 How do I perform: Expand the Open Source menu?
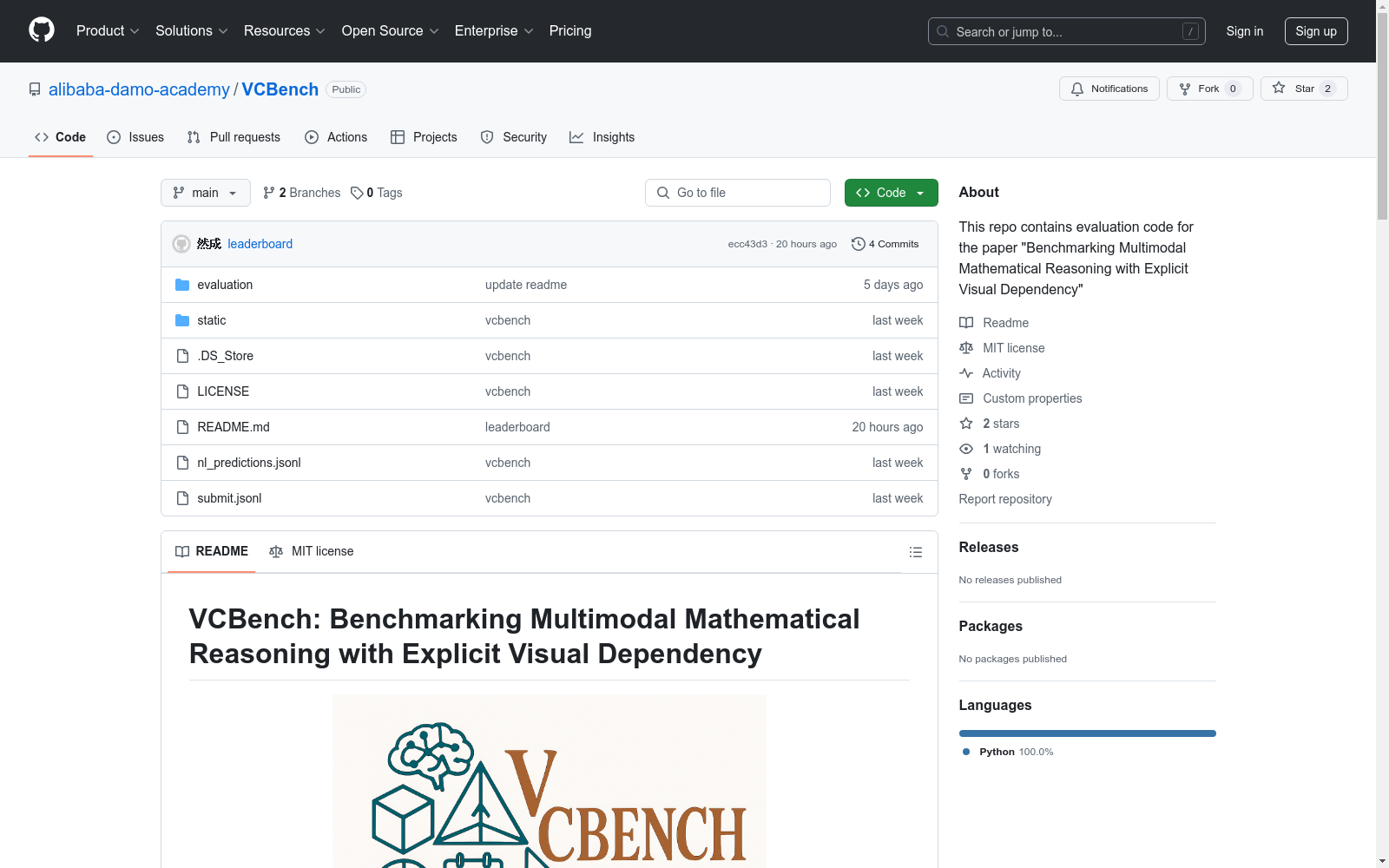[391, 30]
